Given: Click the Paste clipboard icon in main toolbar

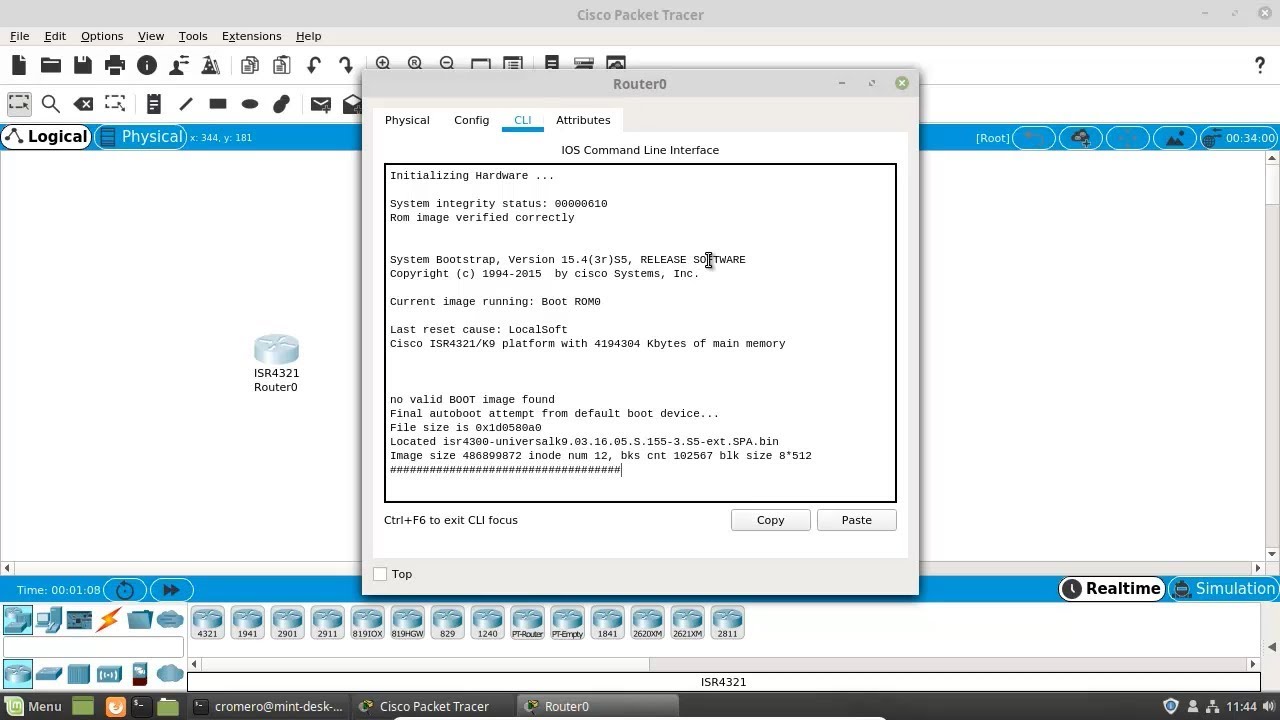Looking at the screenshot, I should click(282, 66).
